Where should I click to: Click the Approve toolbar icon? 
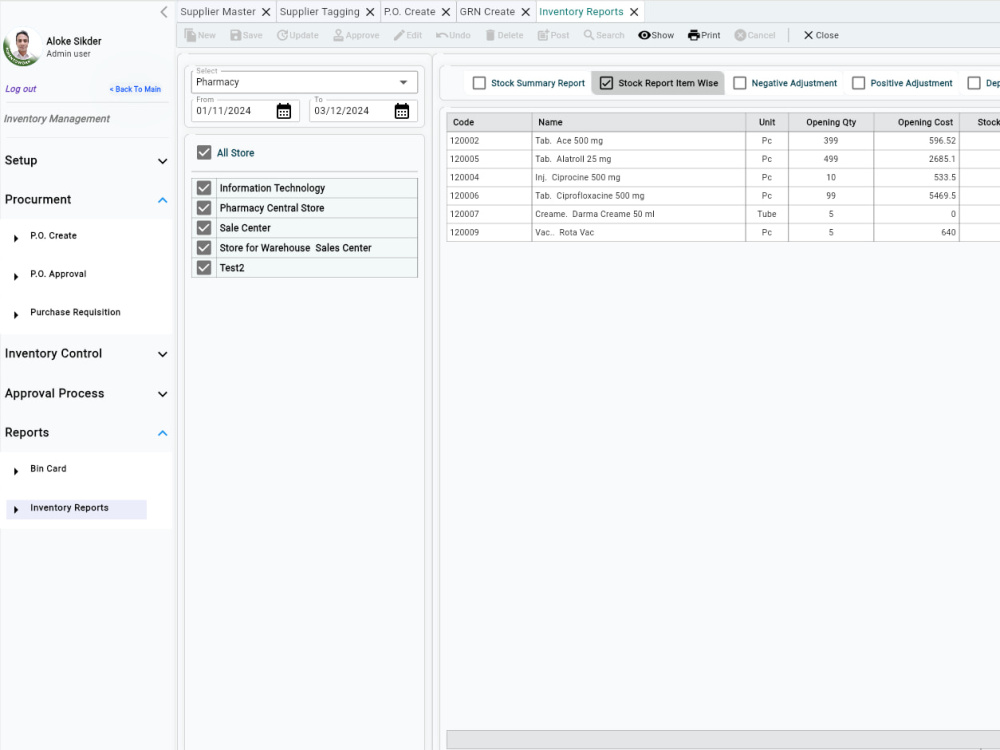tap(338, 35)
